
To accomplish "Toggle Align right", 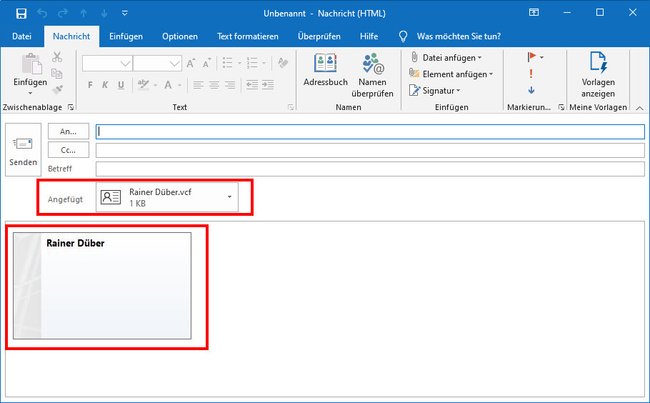I will click(x=230, y=85).
